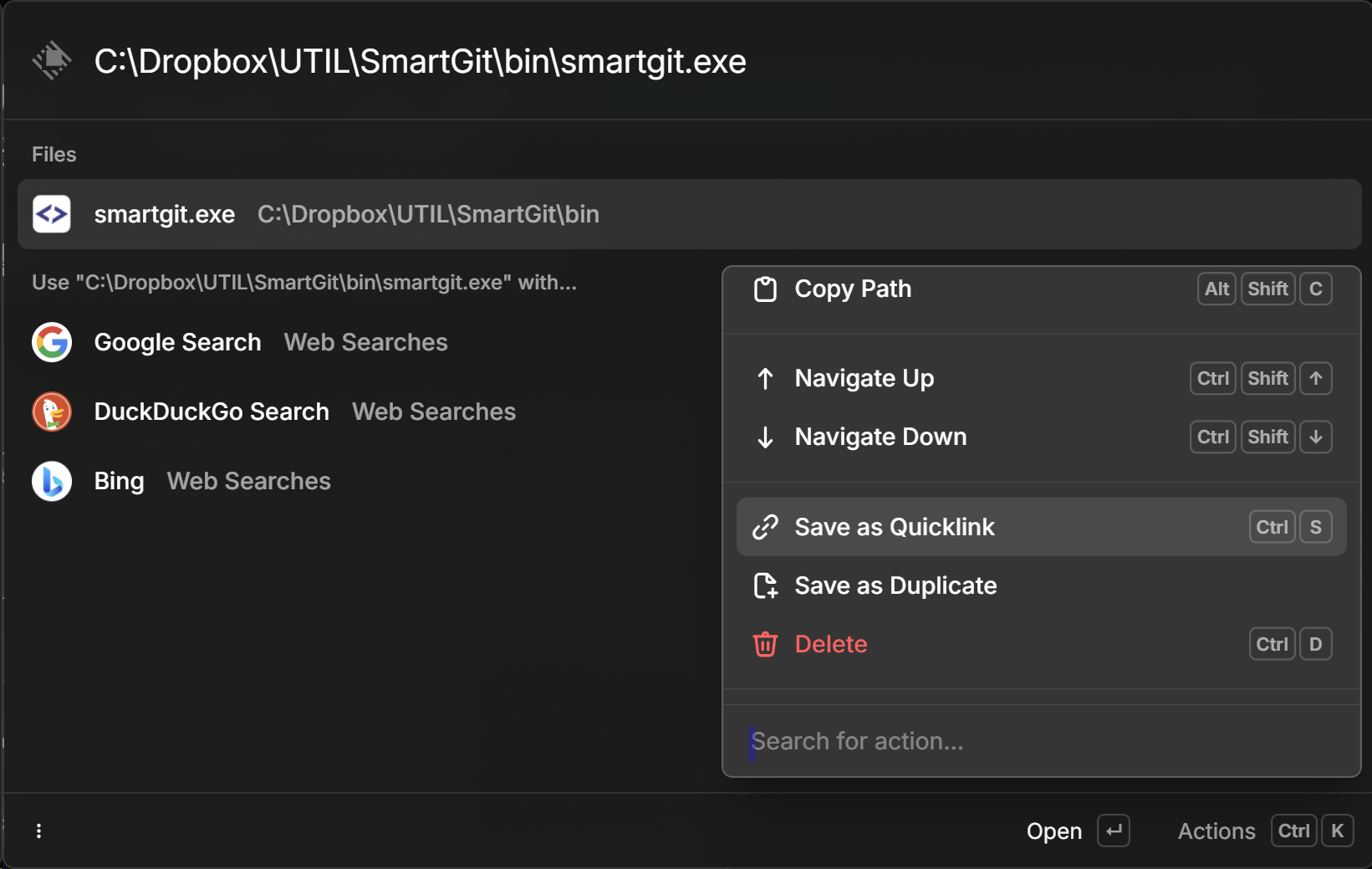Click the Ctrl S shortcut hint
This screenshot has height=869, width=1372.
1291,527
